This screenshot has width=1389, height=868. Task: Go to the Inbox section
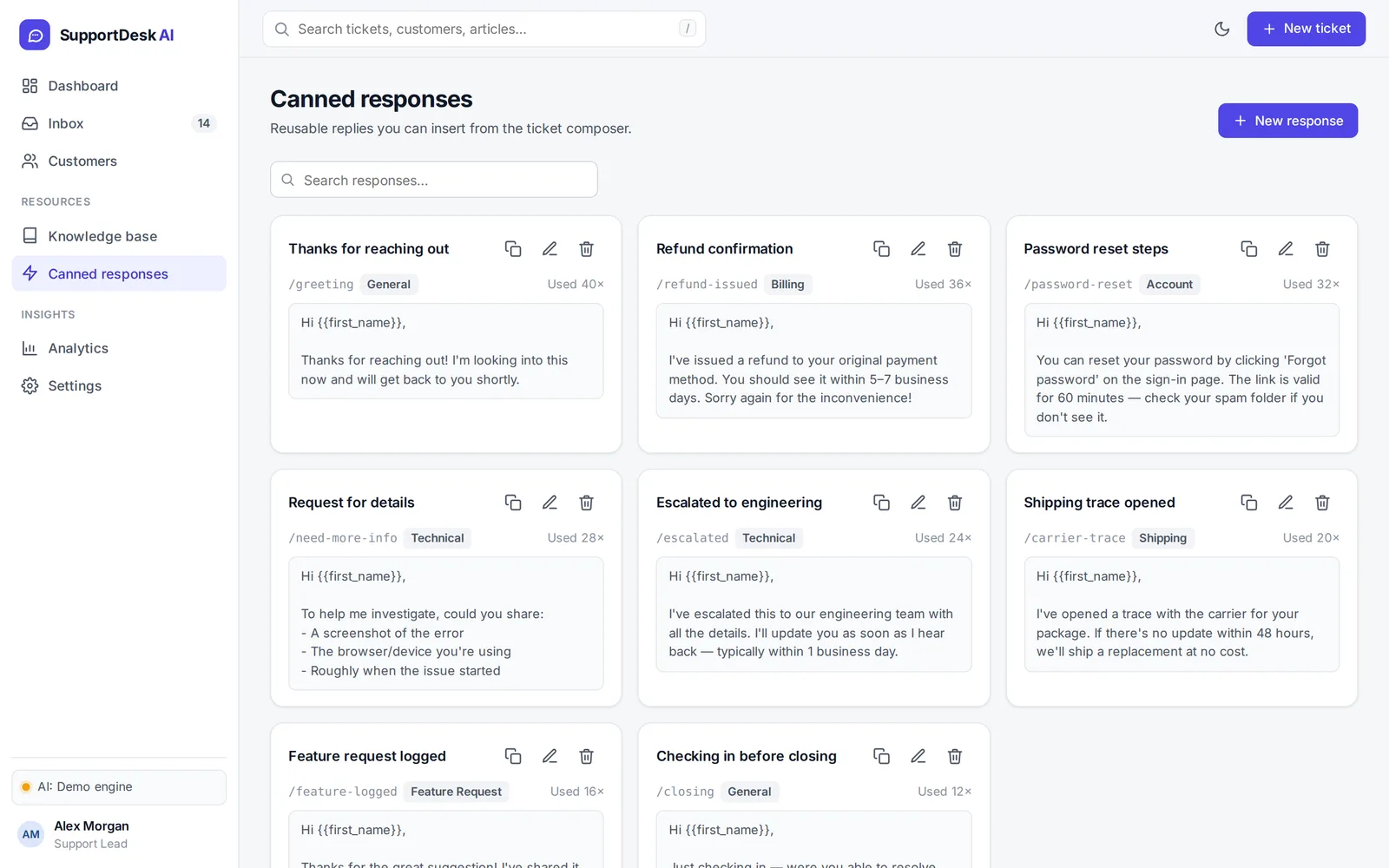[x=119, y=123]
